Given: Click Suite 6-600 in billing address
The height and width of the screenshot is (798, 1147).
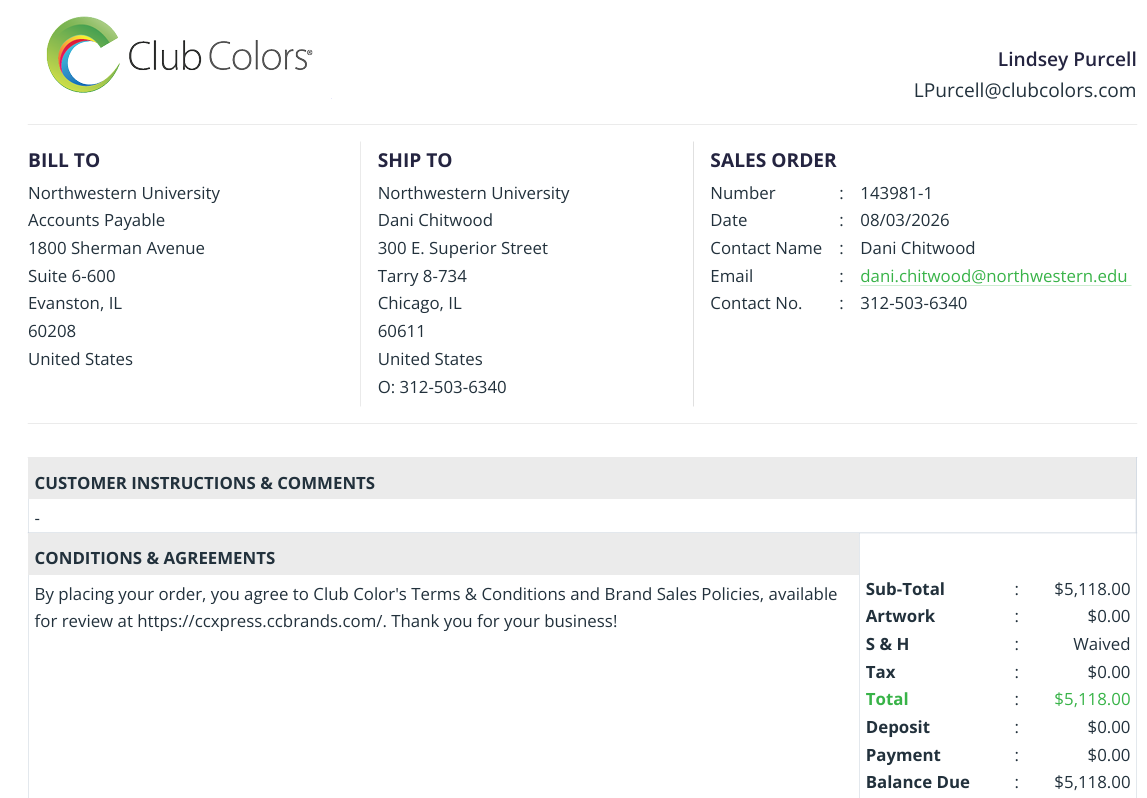Looking at the screenshot, I should (x=72, y=276).
